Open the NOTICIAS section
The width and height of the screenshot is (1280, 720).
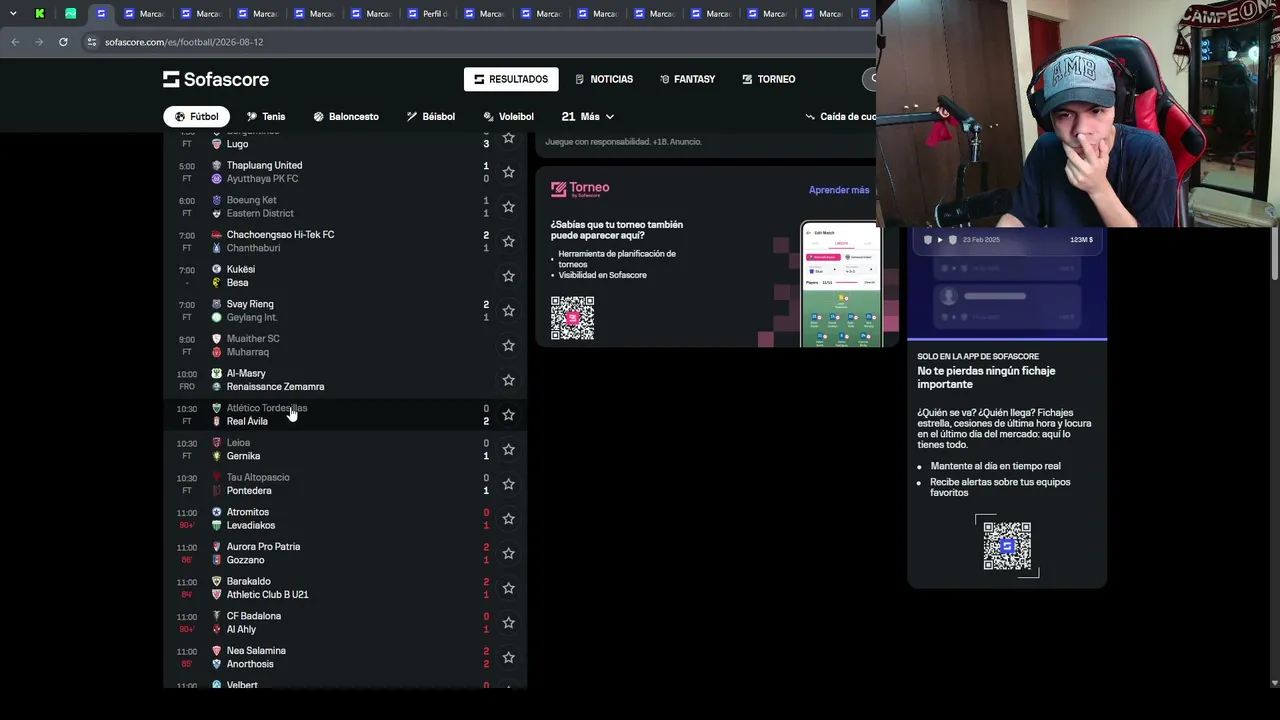click(604, 79)
